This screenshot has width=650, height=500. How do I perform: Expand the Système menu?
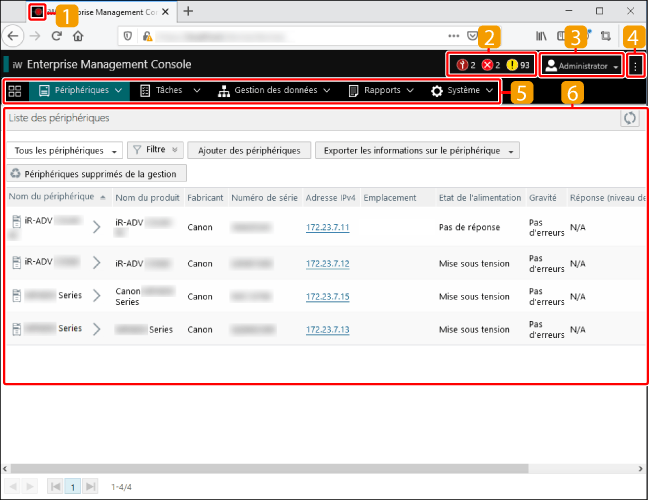[x=462, y=91]
